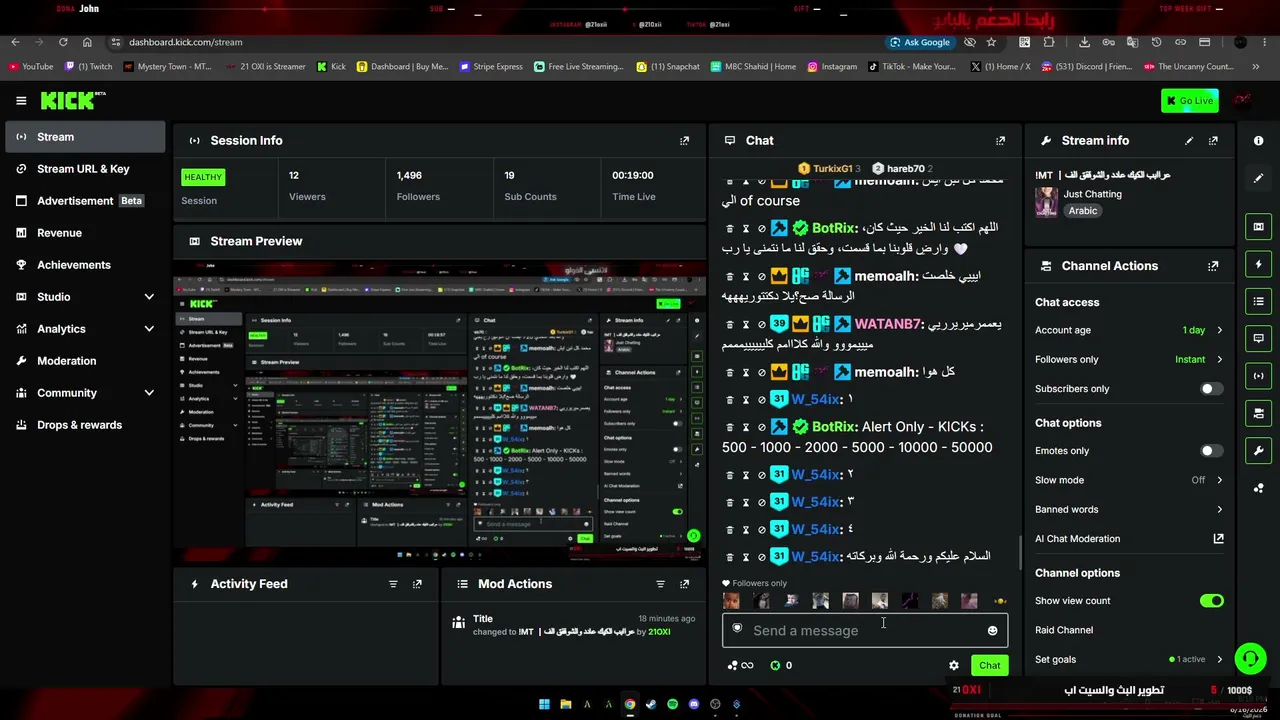
Task: Open Windows Start menu on taskbar
Action: pyautogui.click(x=544, y=704)
